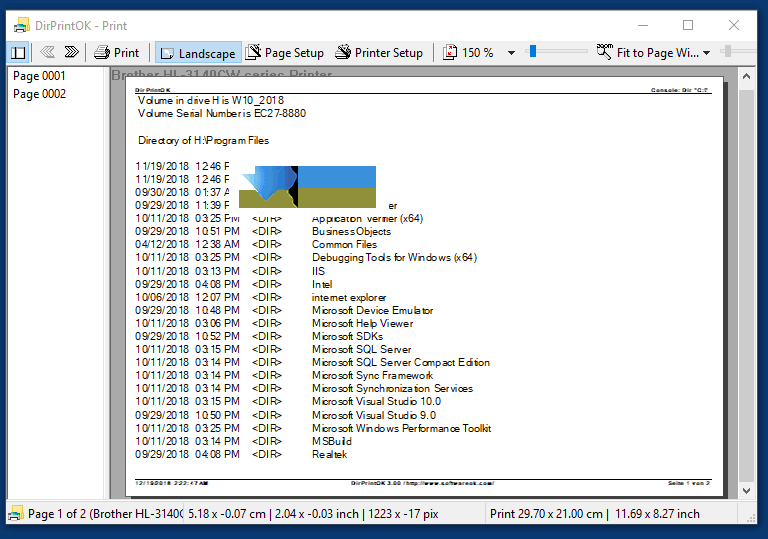Expand the 150 % zoom dropdown arrow
Viewport: 768px width, 539px height.
[x=511, y=53]
